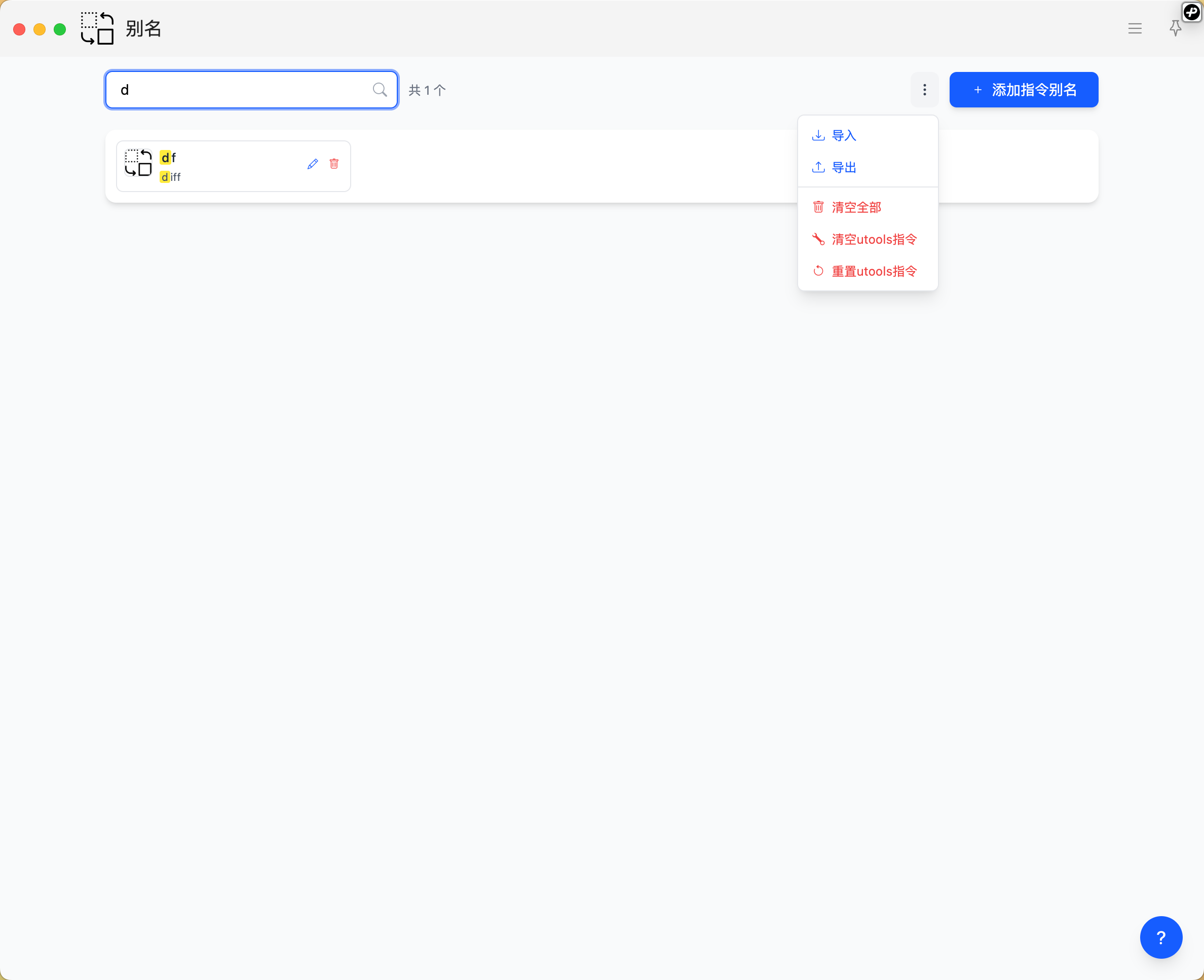Click the pin window icon in title bar
1204x980 pixels.
(1175, 28)
